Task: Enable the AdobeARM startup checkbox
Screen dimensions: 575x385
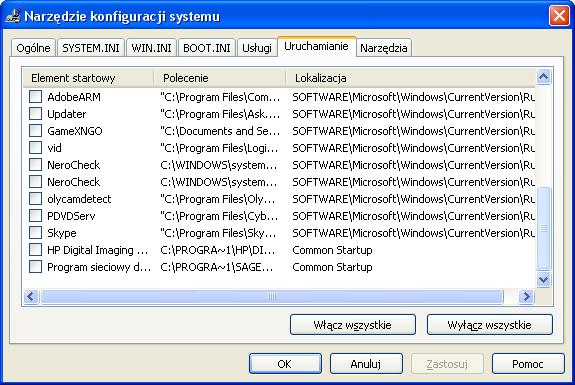Action: (x=35, y=97)
